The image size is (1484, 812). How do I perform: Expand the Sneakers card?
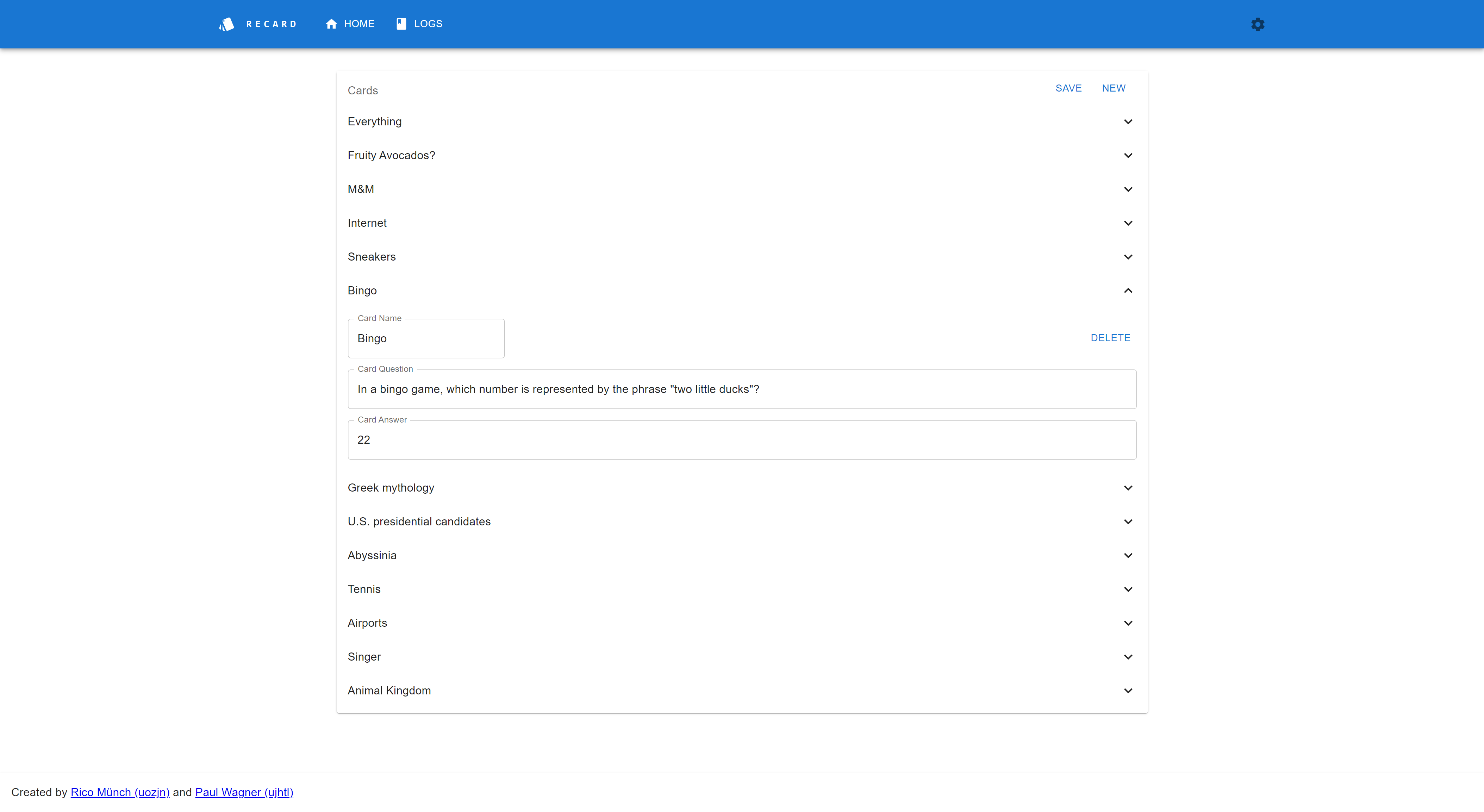1128,257
